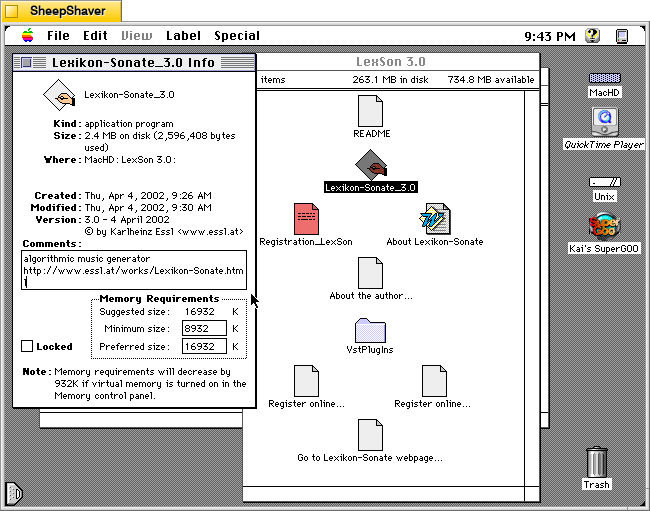Select the Kai's SuperGOO desktop icon
Screen dimensions: 650x511
tap(605, 226)
